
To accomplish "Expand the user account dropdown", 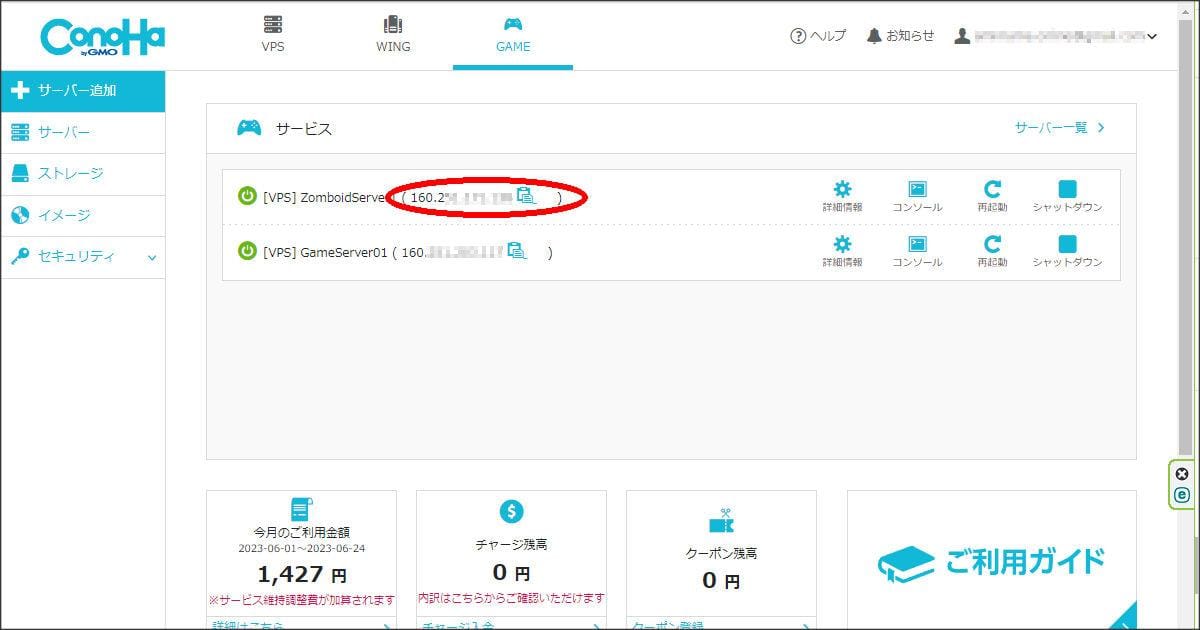I will tap(1056, 36).
